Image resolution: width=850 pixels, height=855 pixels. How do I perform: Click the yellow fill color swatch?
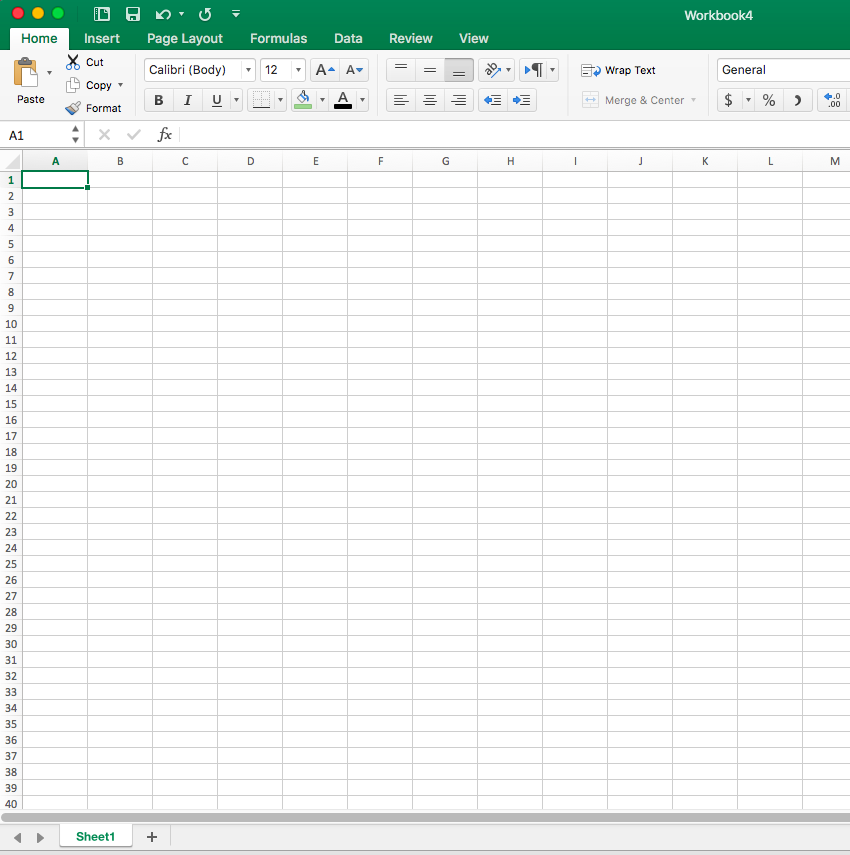(303, 100)
